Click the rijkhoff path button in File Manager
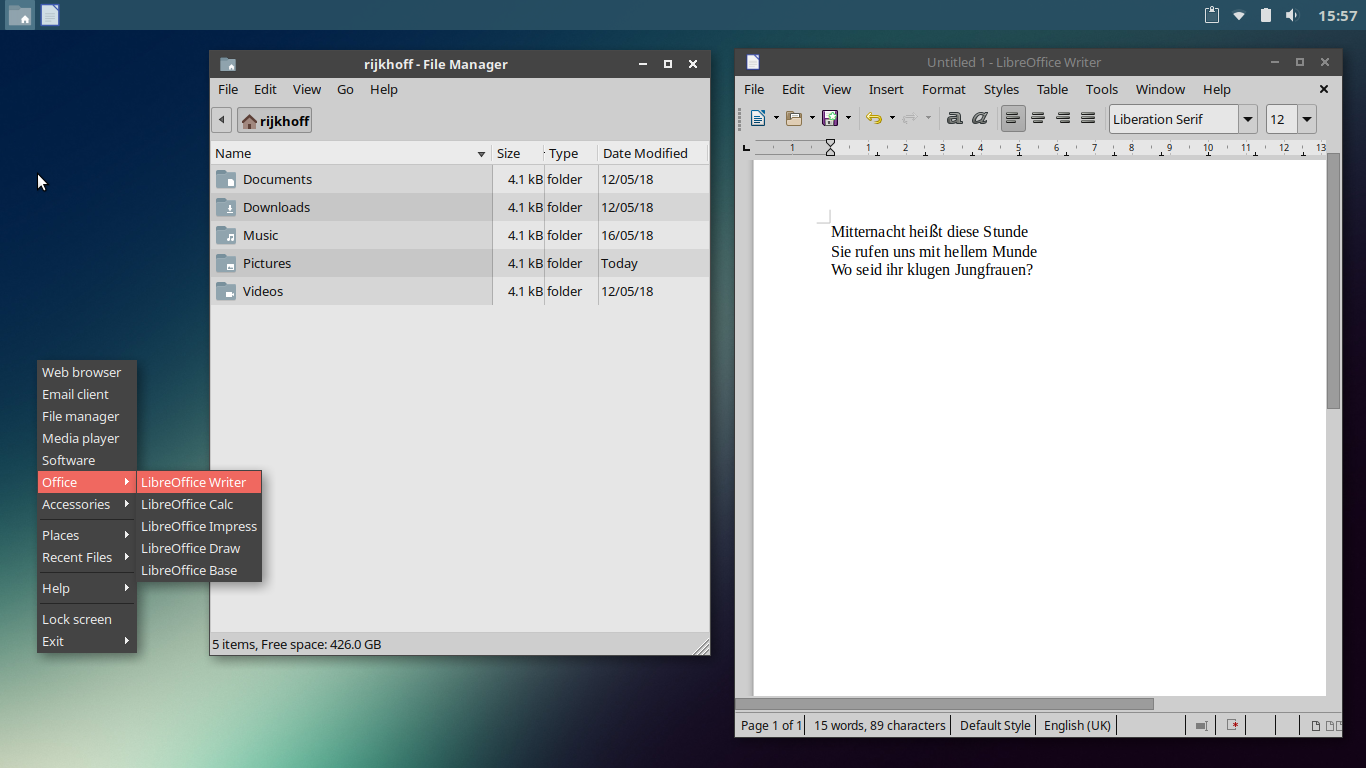 pyautogui.click(x=275, y=121)
